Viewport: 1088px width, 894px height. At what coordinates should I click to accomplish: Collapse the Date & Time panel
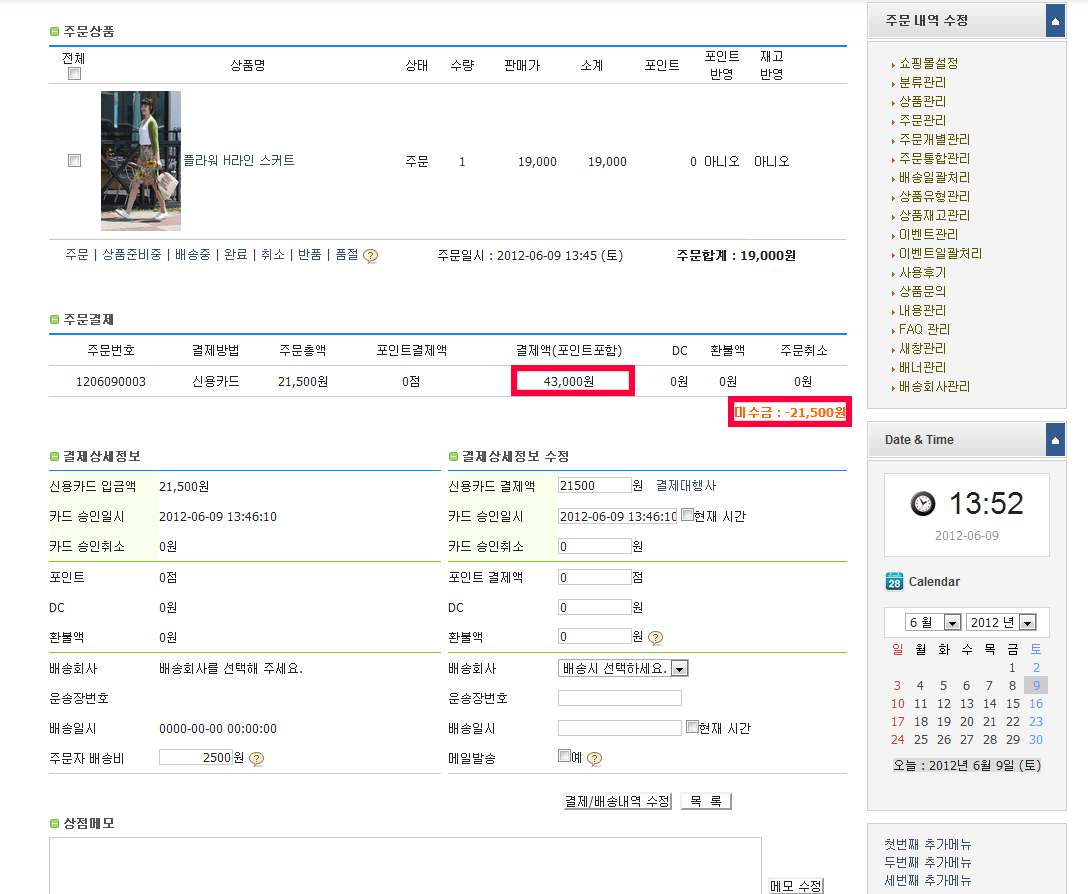click(x=1054, y=440)
